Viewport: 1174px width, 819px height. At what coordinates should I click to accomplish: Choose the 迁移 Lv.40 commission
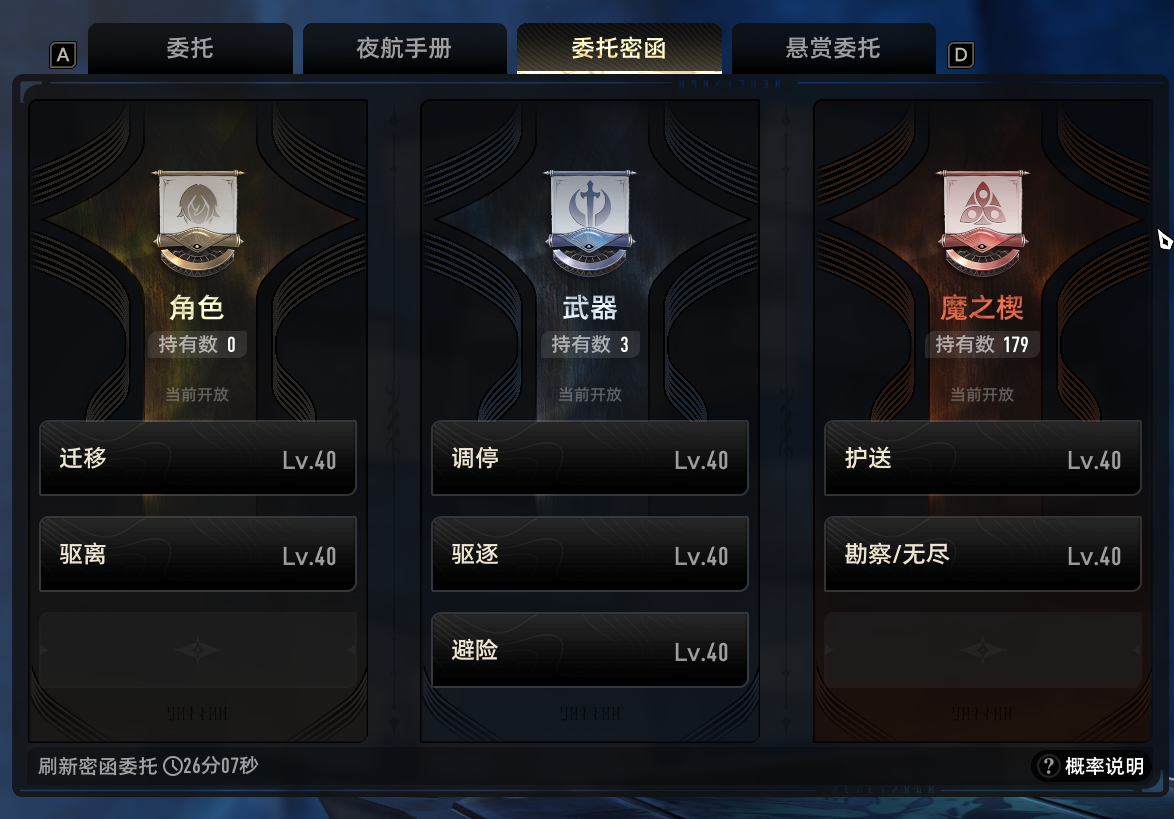point(198,458)
